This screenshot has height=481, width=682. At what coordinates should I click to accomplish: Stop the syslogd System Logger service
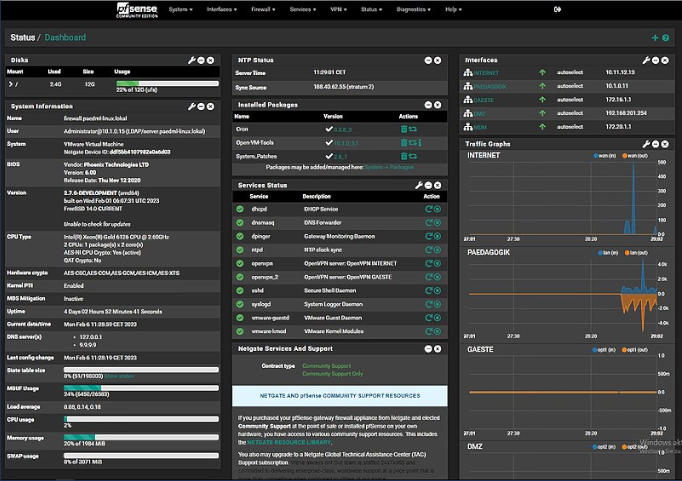click(x=437, y=304)
